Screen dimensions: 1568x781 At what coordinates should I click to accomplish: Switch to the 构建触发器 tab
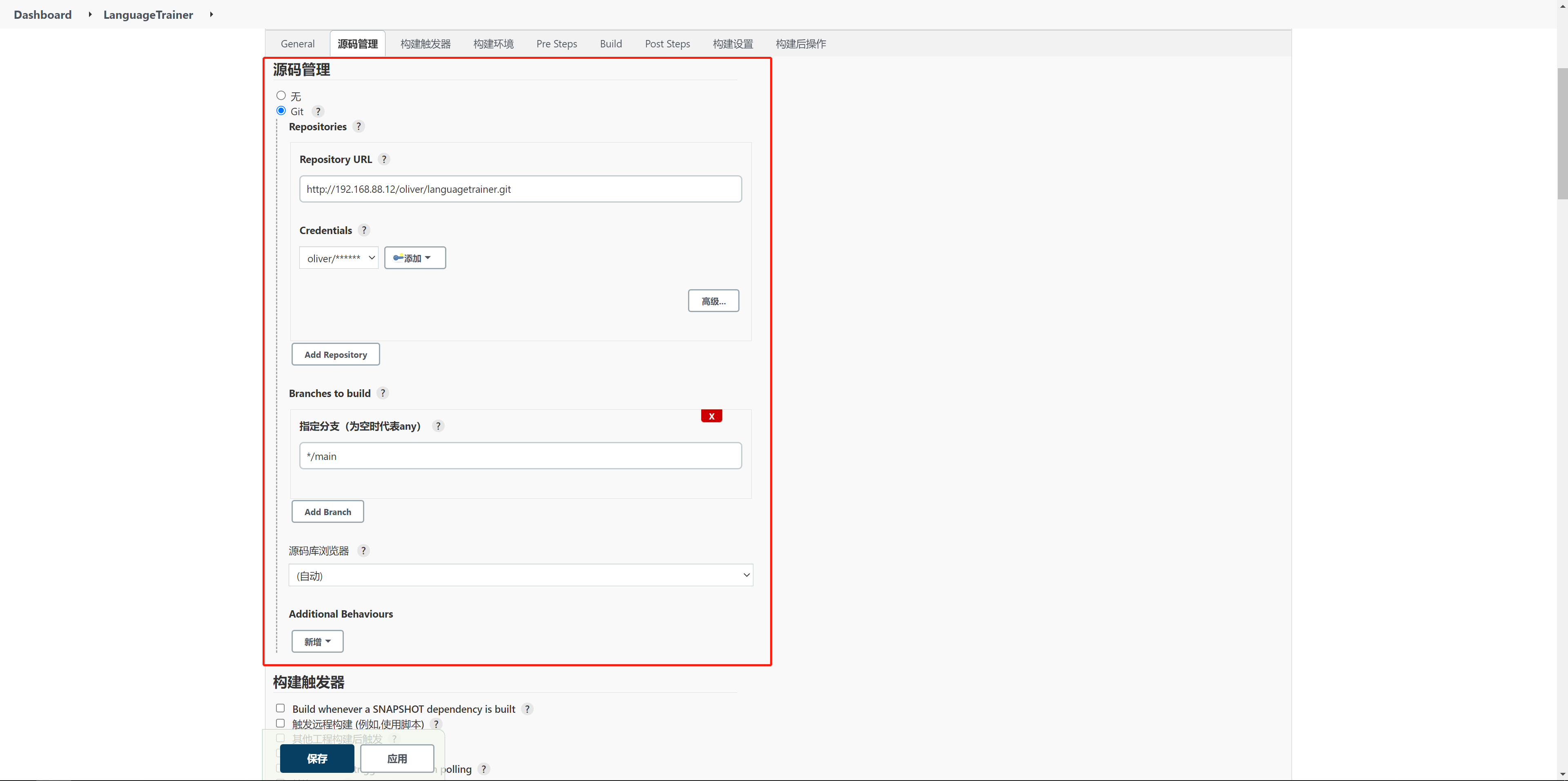point(425,44)
